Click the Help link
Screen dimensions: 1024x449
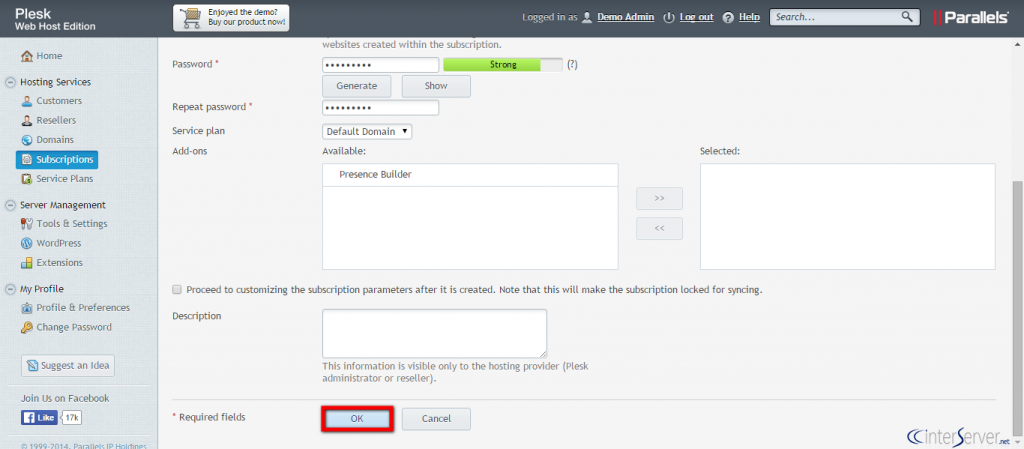tap(749, 18)
